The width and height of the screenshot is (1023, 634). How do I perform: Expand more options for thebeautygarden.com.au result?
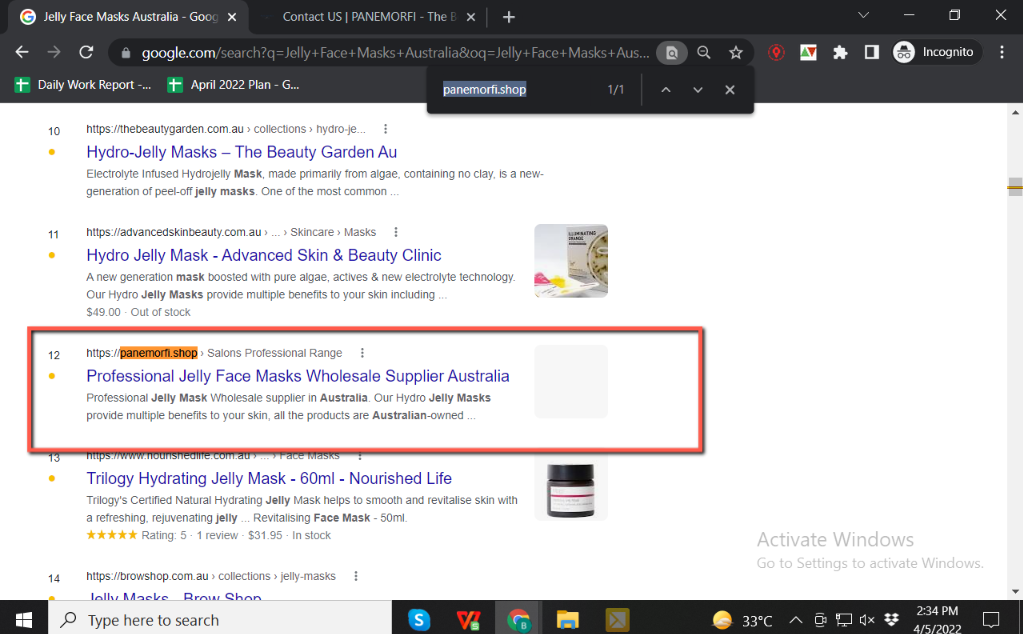coord(386,129)
